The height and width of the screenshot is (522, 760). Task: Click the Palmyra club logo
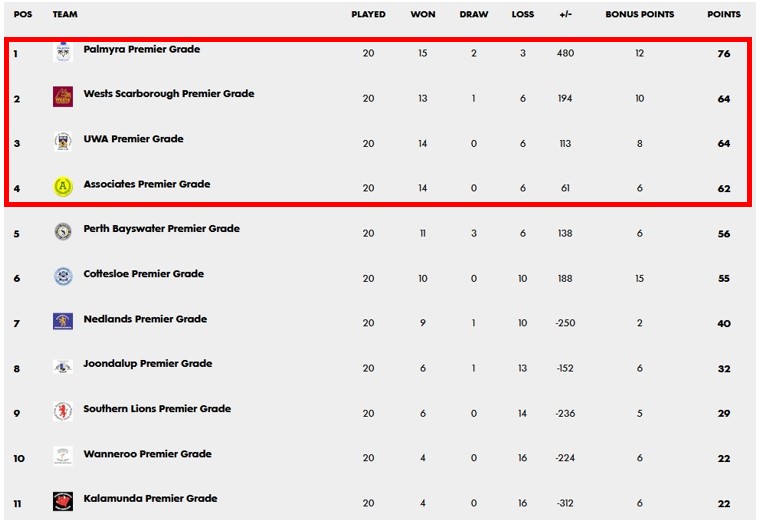tap(63, 52)
